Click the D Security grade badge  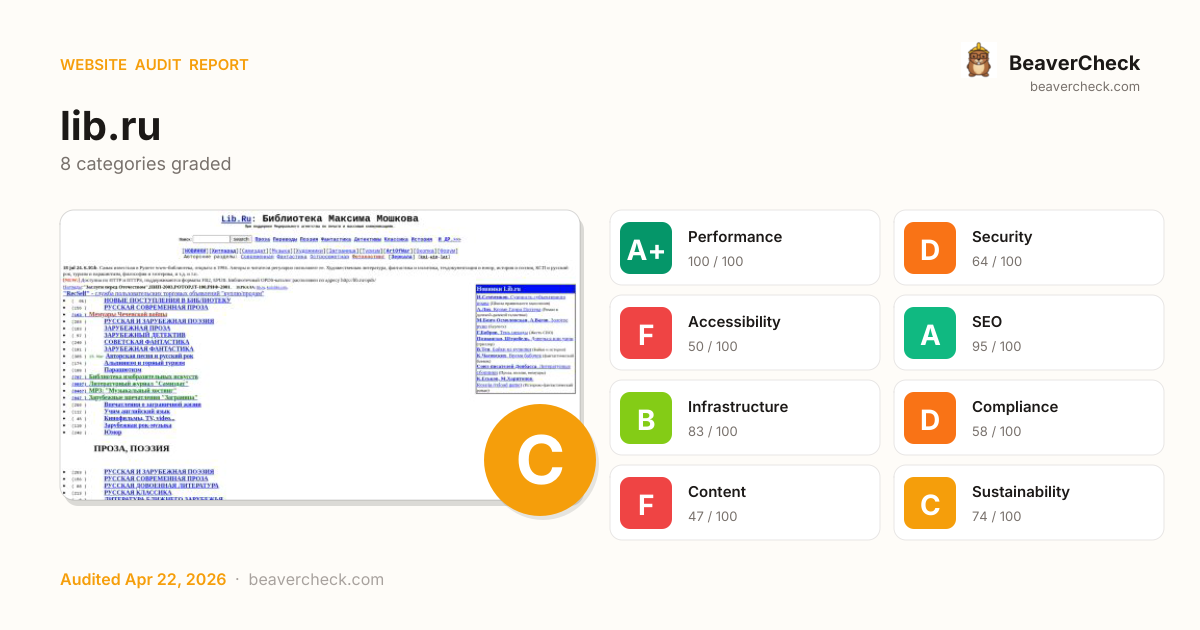(930, 248)
